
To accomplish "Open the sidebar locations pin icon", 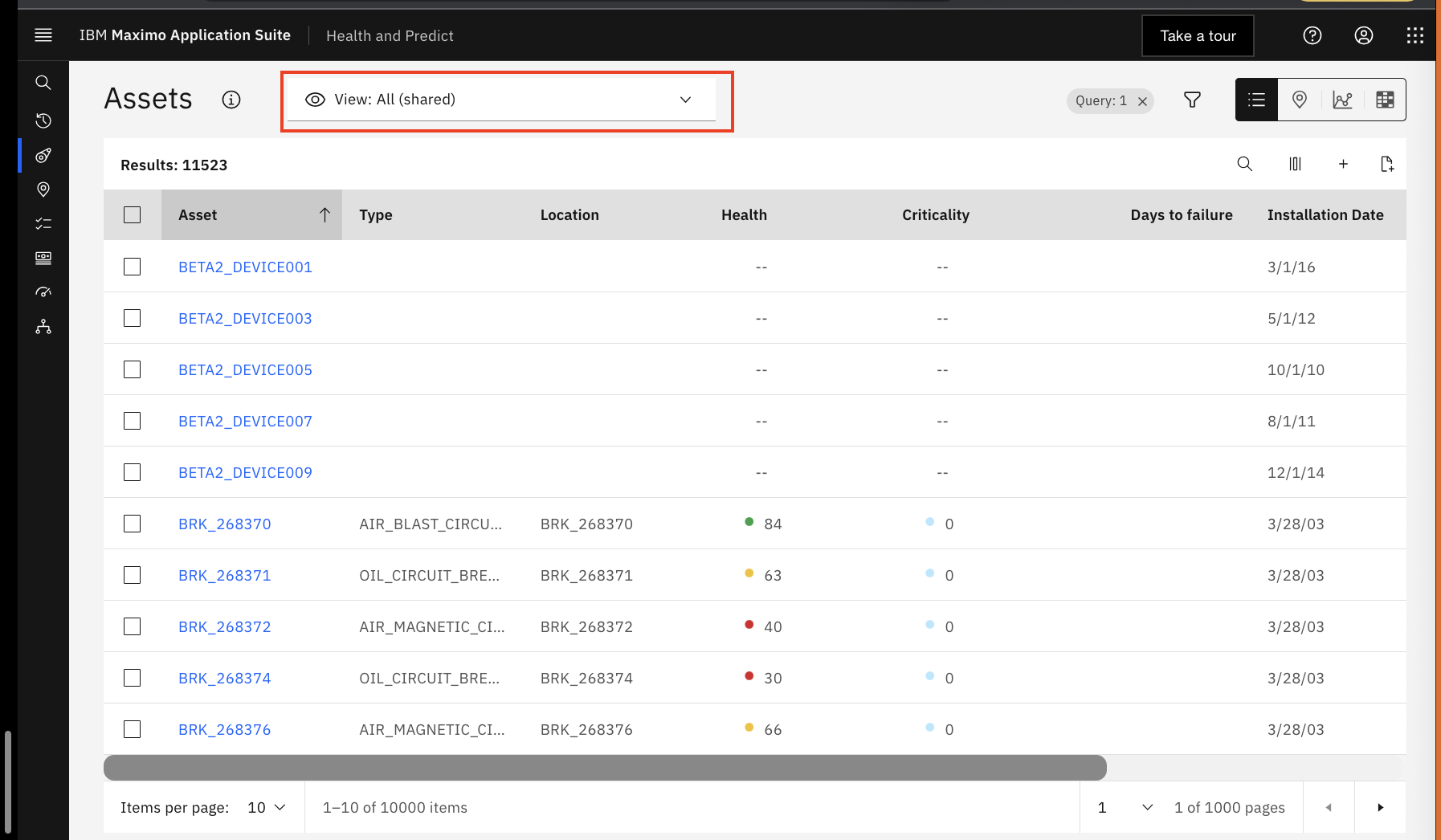I will pyautogui.click(x=43, y=190).
